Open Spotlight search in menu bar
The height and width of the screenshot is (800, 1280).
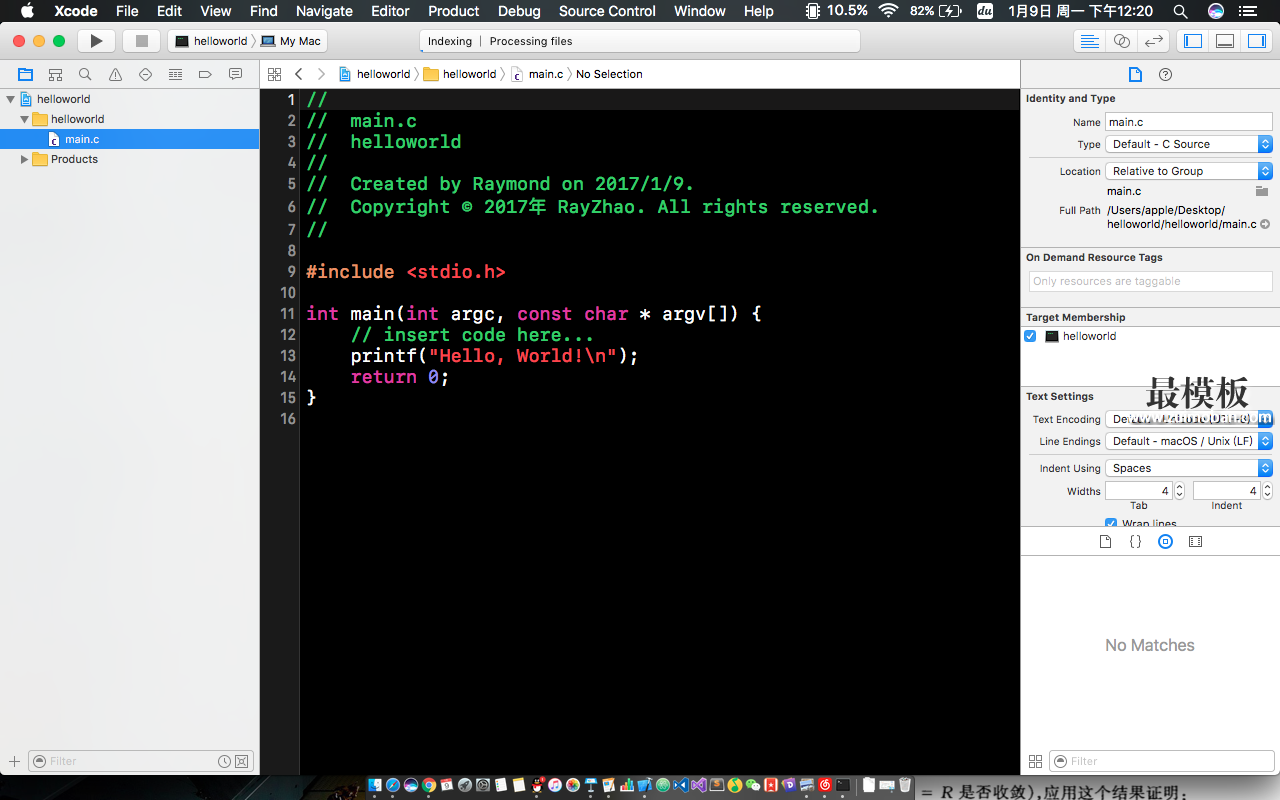1181,11
